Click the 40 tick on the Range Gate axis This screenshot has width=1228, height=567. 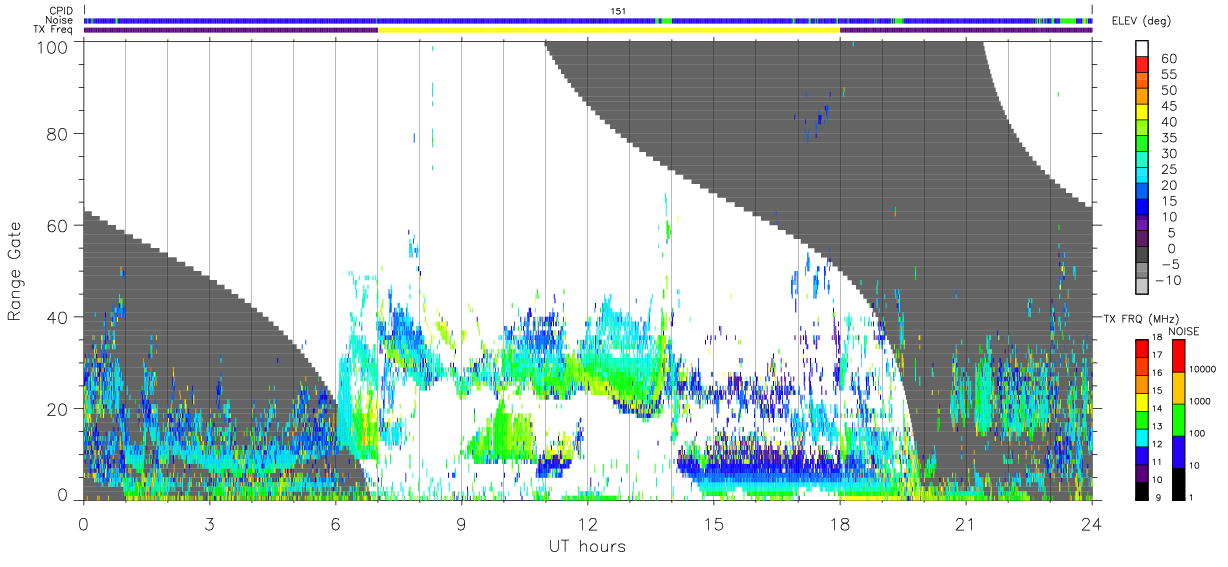(x=59, y=318)
